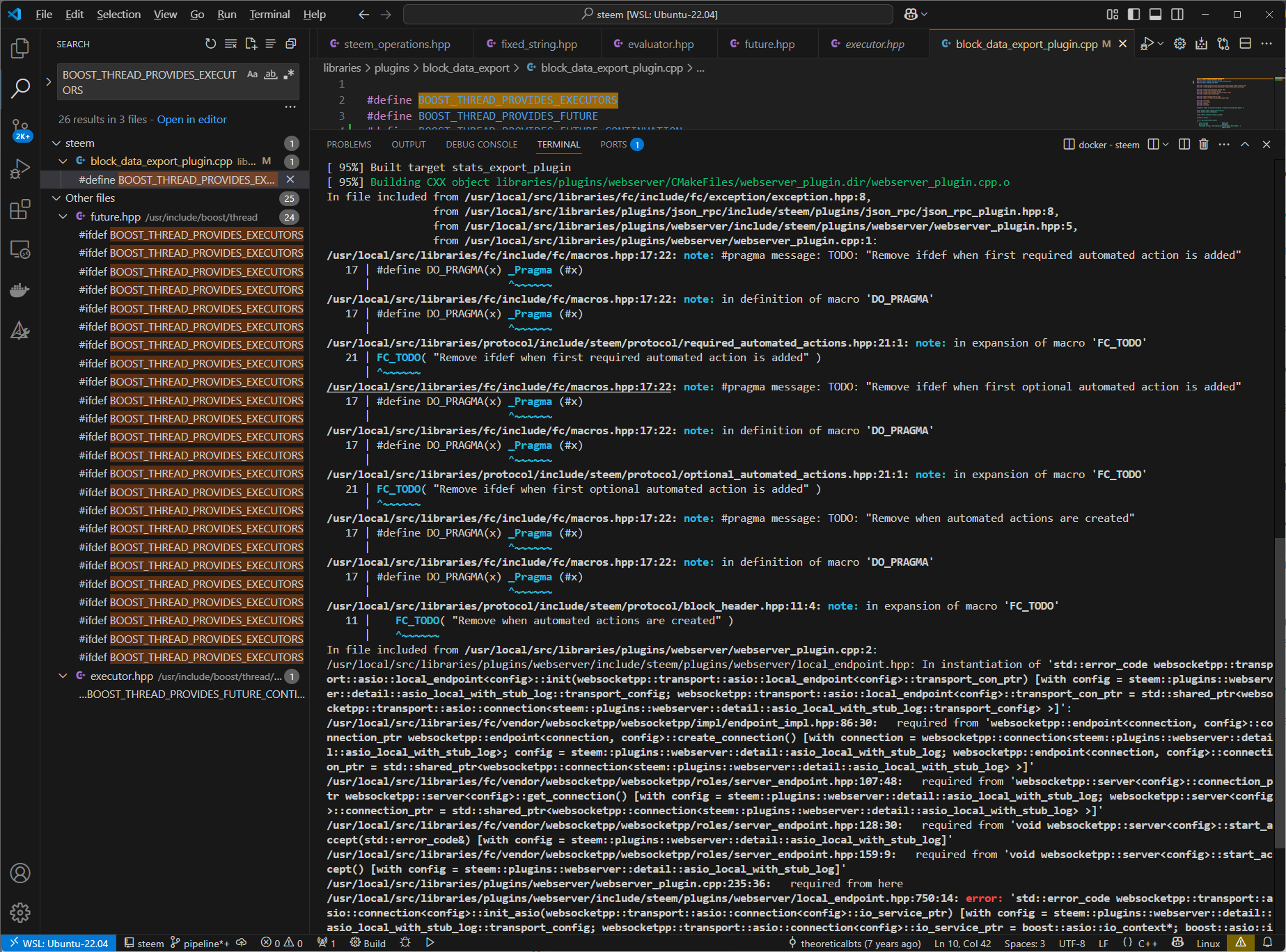Collapse the Other files results section
This screenshot has width=1286, height=952.
(x=56, y=198)
